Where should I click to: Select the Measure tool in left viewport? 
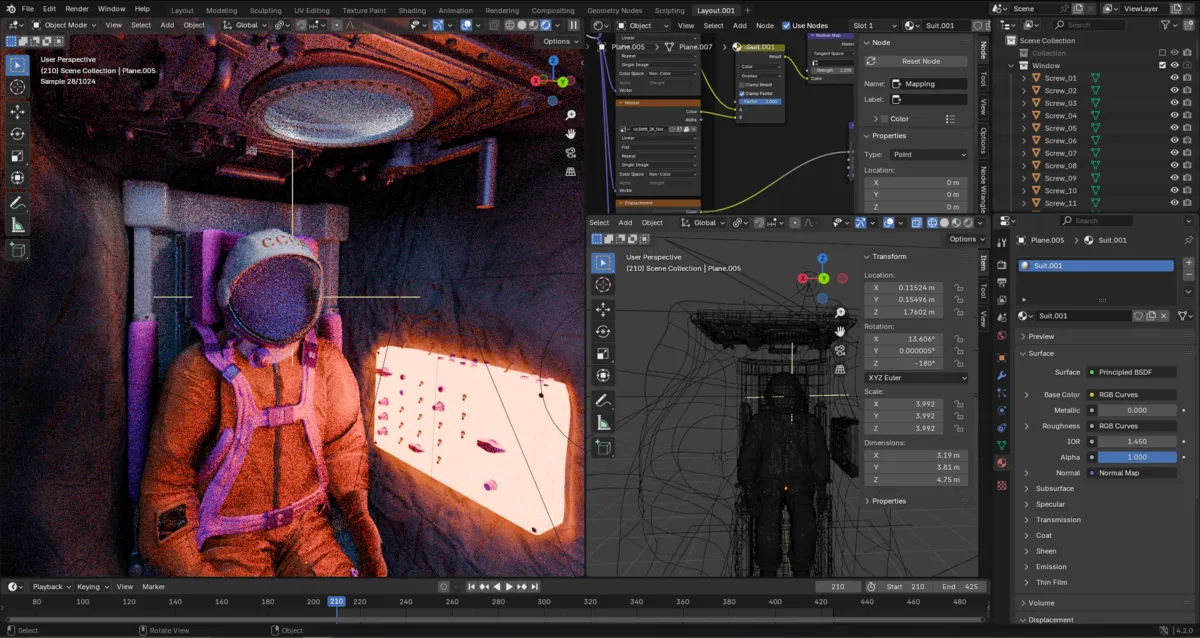click(x=18, y=225)
